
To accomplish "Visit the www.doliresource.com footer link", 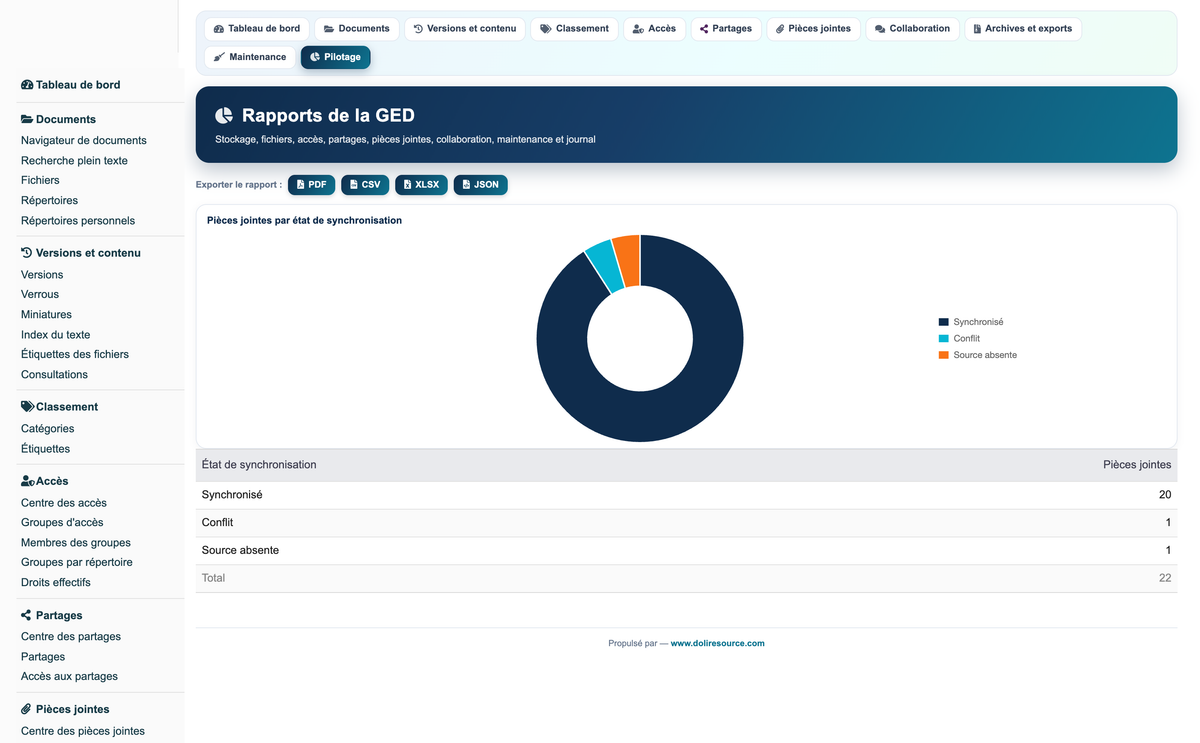I will tap(717, 644).
